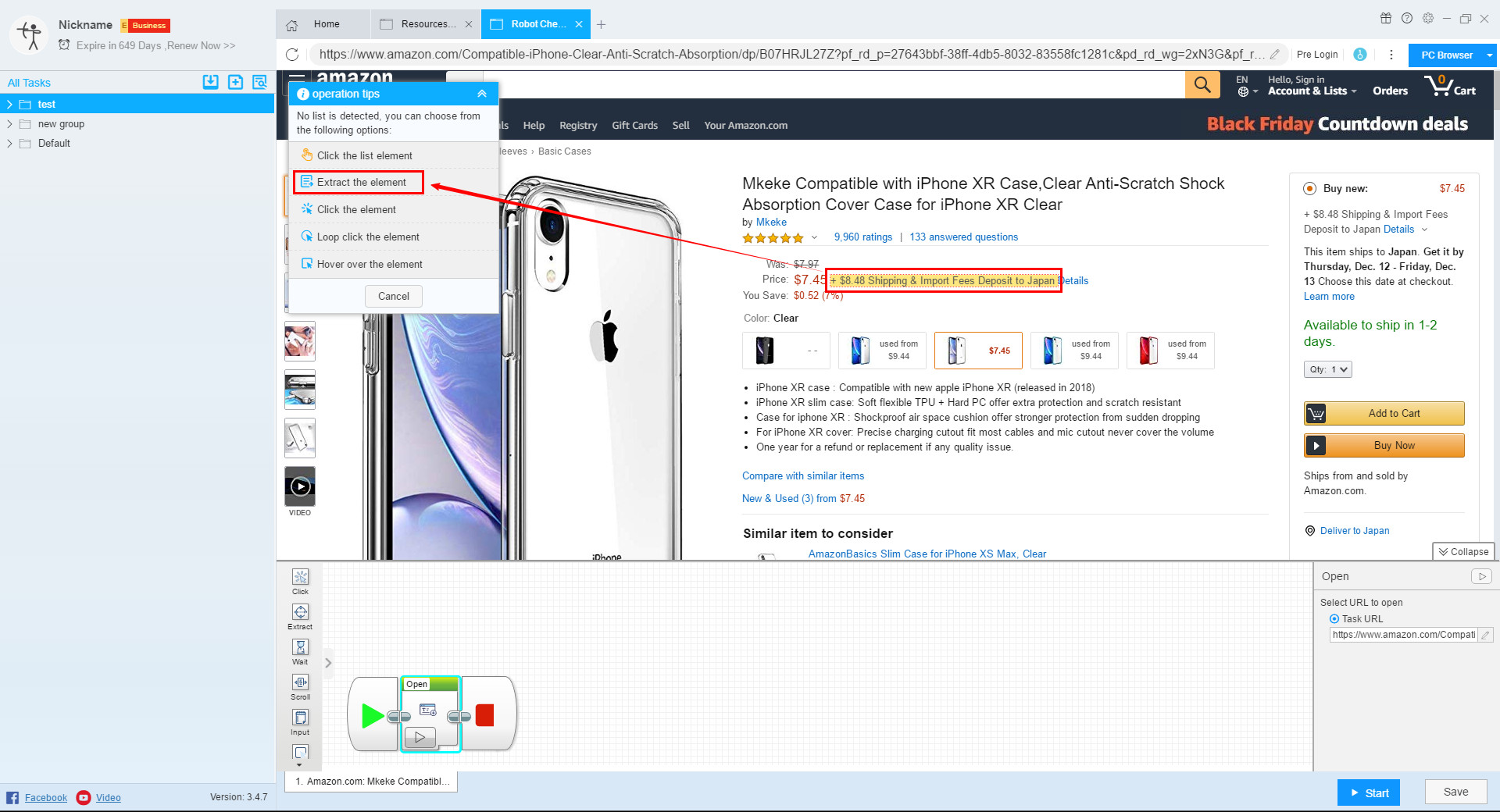Collapse the operation tips panel header

point(481,93)
